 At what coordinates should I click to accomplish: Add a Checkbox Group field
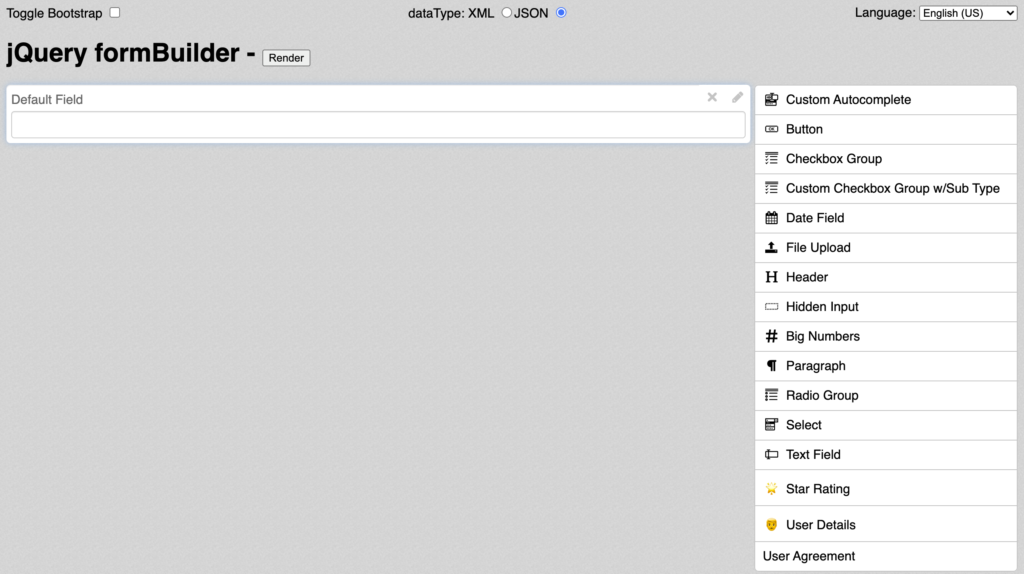886,159
